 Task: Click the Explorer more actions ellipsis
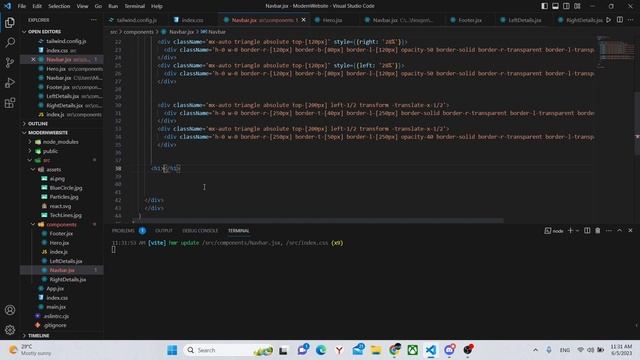click(94, 20)
